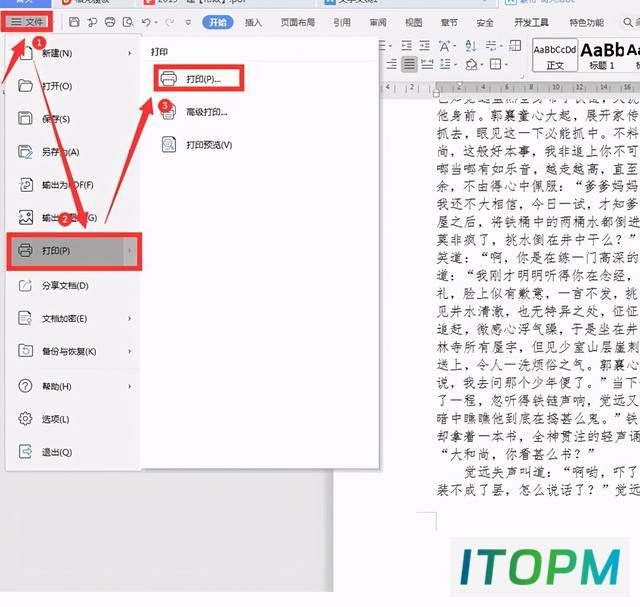Click the 保存 disk icon in menu

(25, 118)
